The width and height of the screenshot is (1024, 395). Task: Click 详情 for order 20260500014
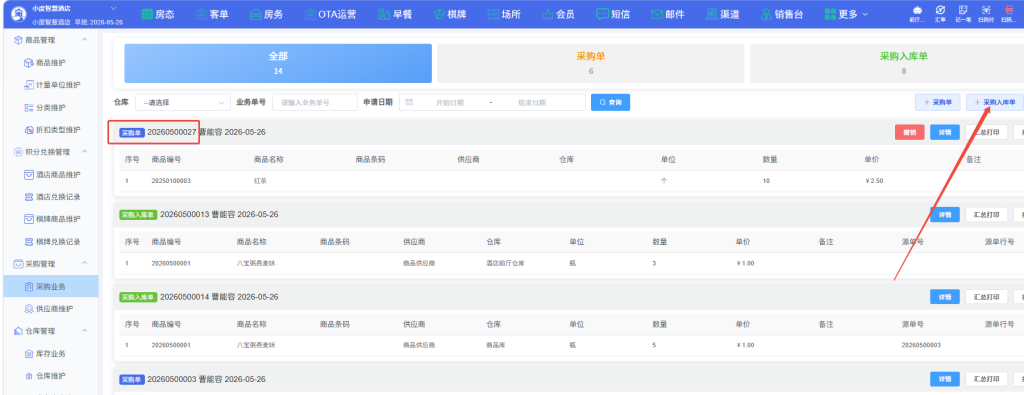point(945,297)
